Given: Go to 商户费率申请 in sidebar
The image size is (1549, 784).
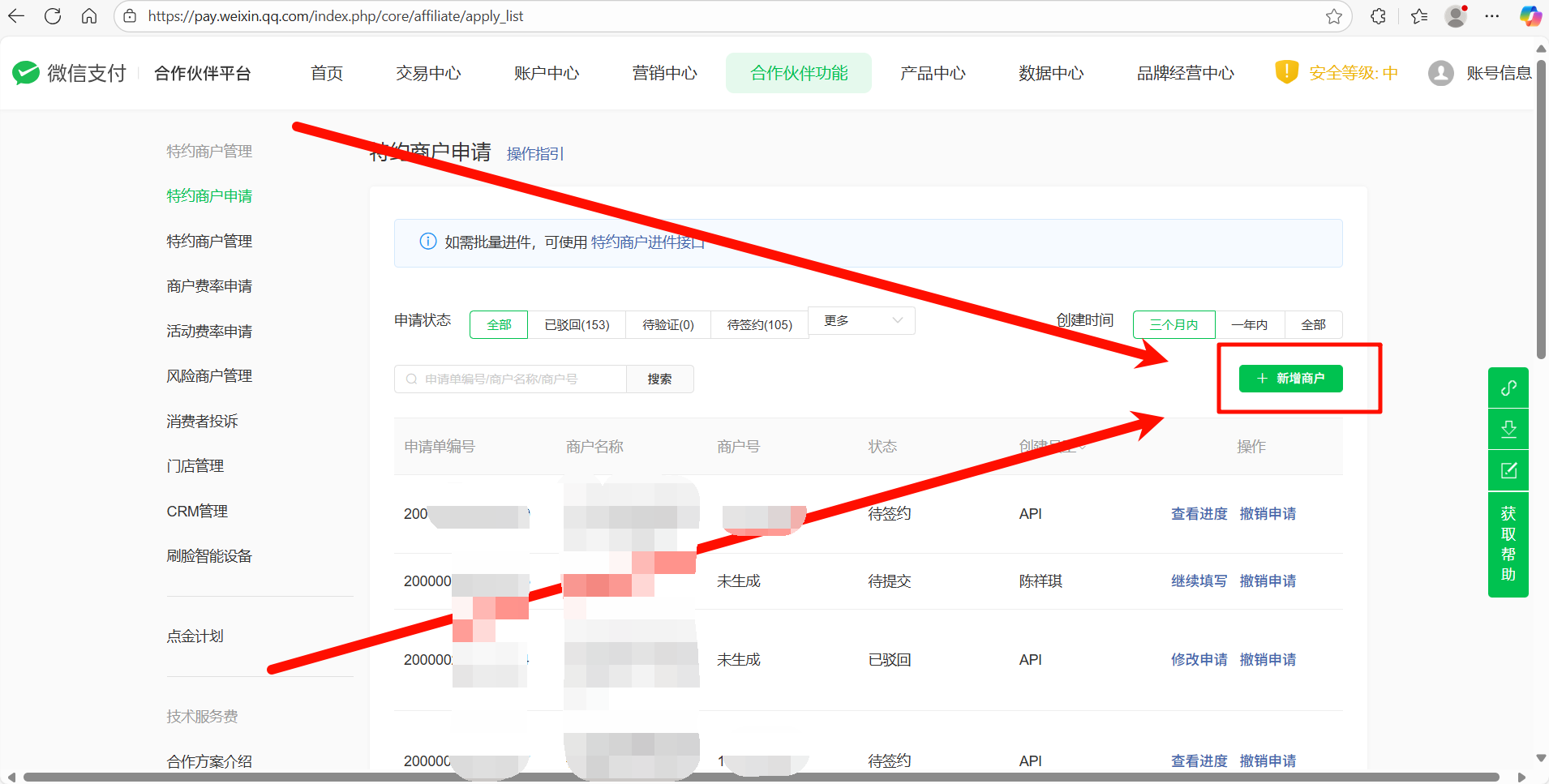Looking at the screenshot, I should point(209,286).
